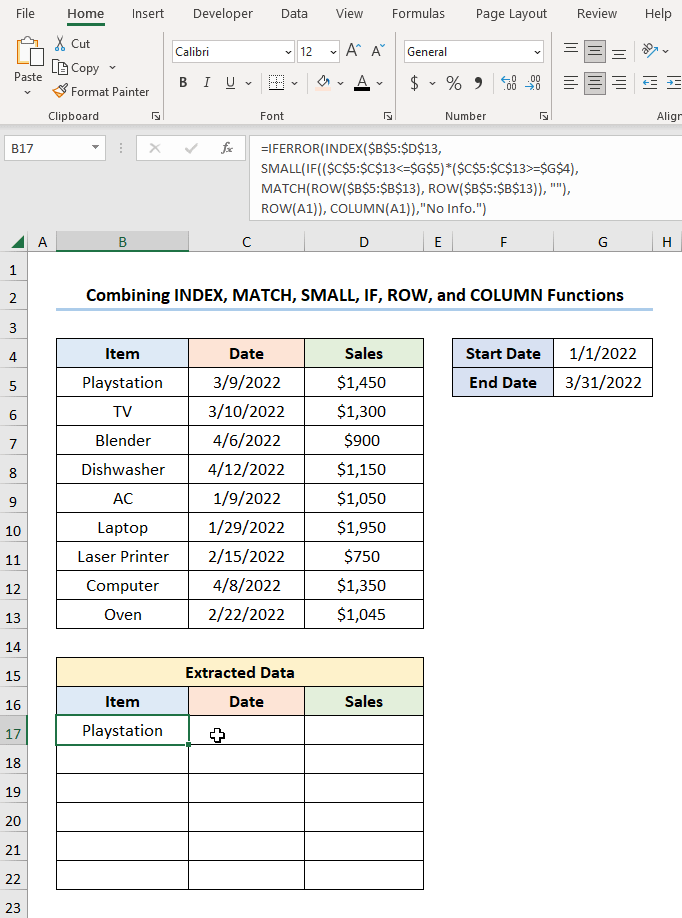Screen dimensions: 682x918
Task: Apply Accounting dollar number format
Action: pyautogui.click(x=414, y=83)
